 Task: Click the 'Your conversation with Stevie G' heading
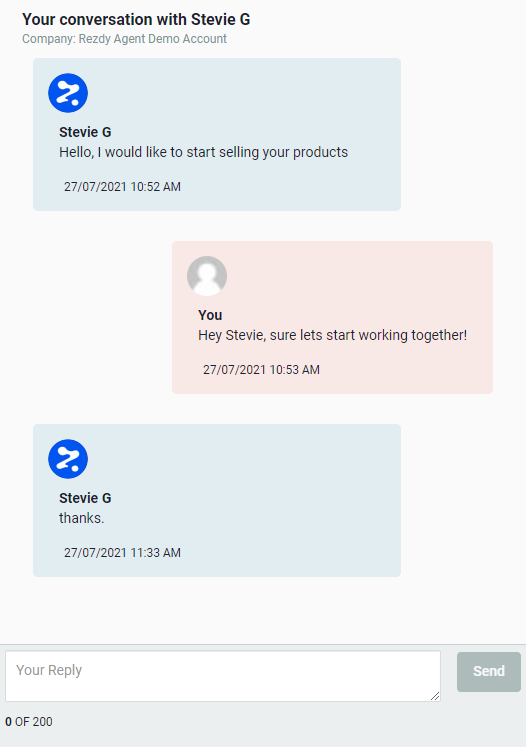(x=136, y=20)
